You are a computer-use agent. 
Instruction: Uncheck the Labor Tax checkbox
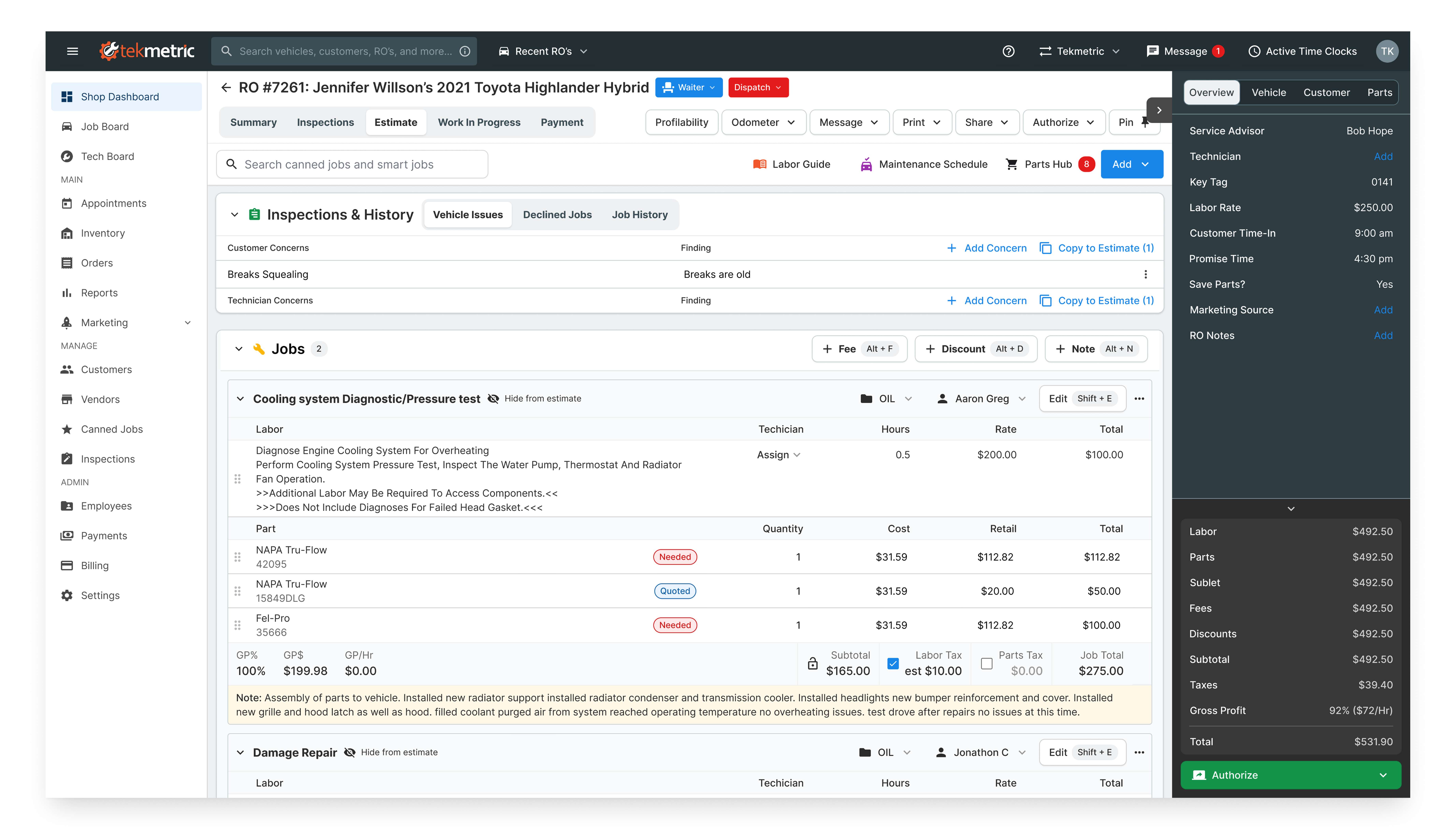click(893, 663)
